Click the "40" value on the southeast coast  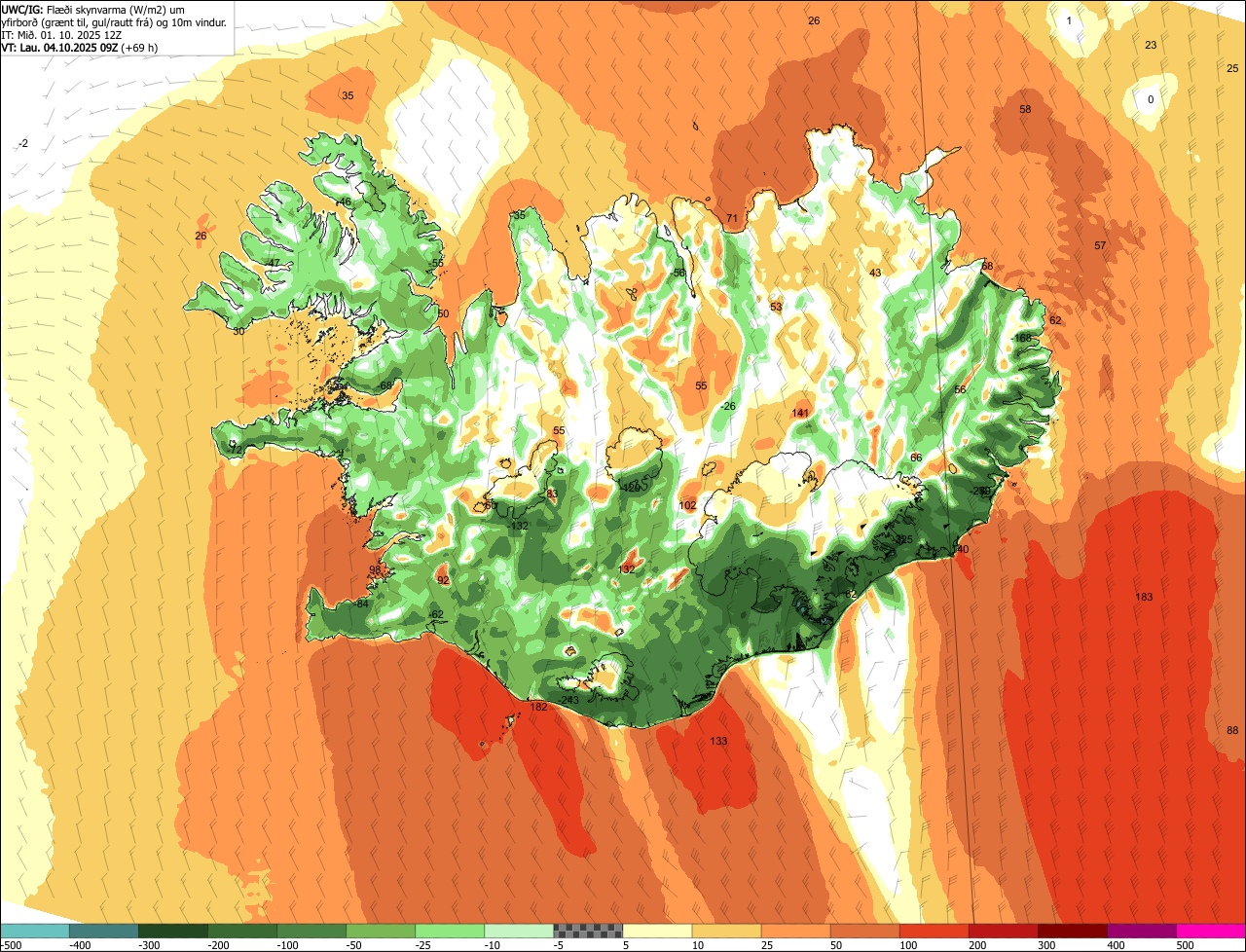963,549
